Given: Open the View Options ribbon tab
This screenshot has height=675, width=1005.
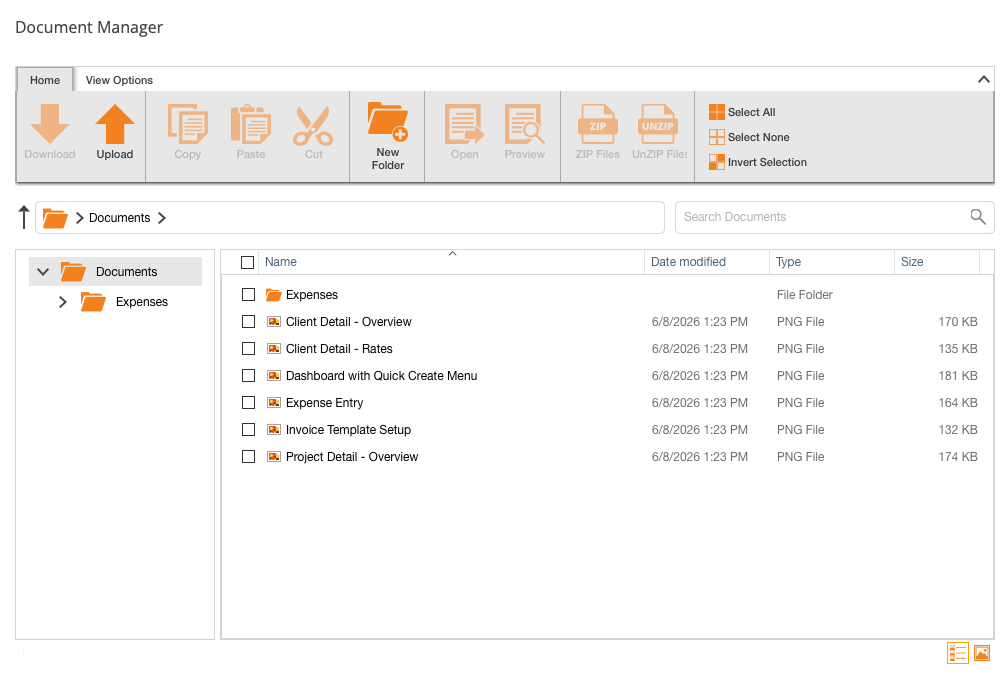Looking at the screenshot, I should pos(119,80).
